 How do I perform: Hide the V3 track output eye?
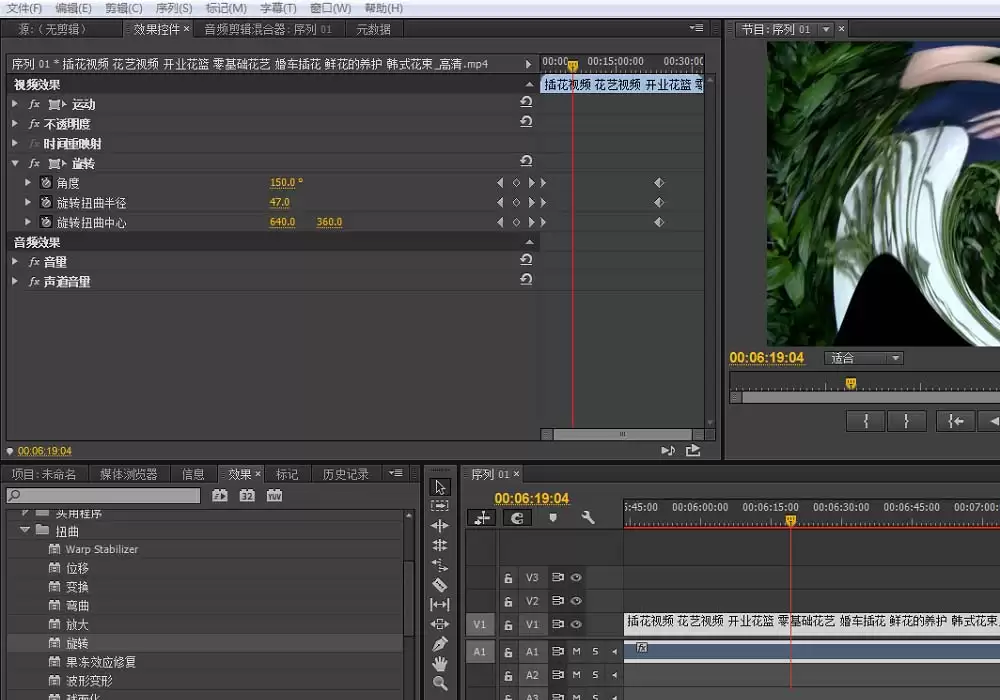[x=577, y=578]
